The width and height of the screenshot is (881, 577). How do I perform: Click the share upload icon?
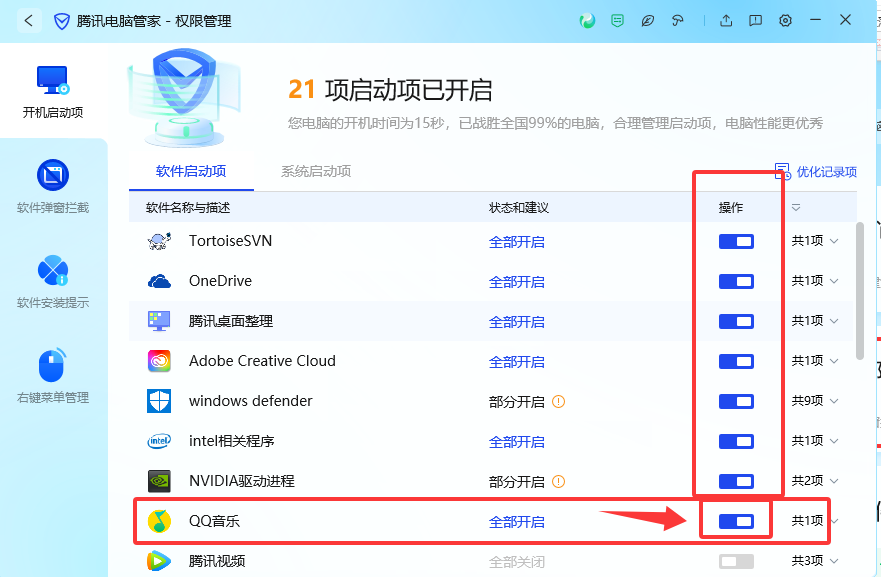tap(726, 20)
